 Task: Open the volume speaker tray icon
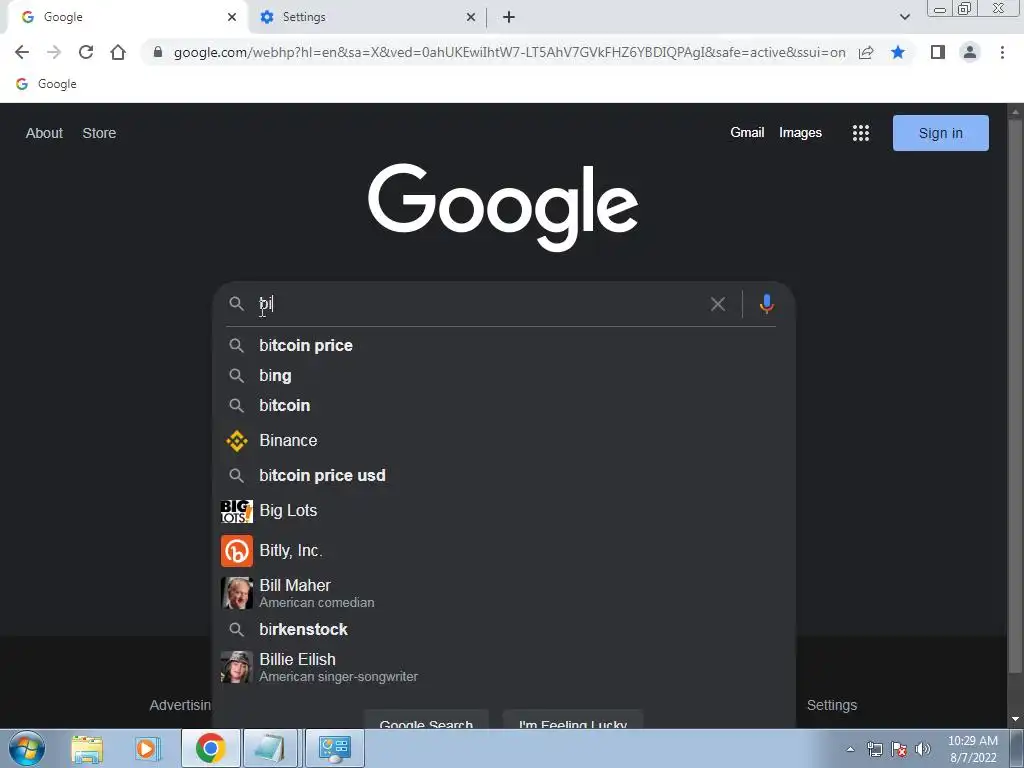923,749
